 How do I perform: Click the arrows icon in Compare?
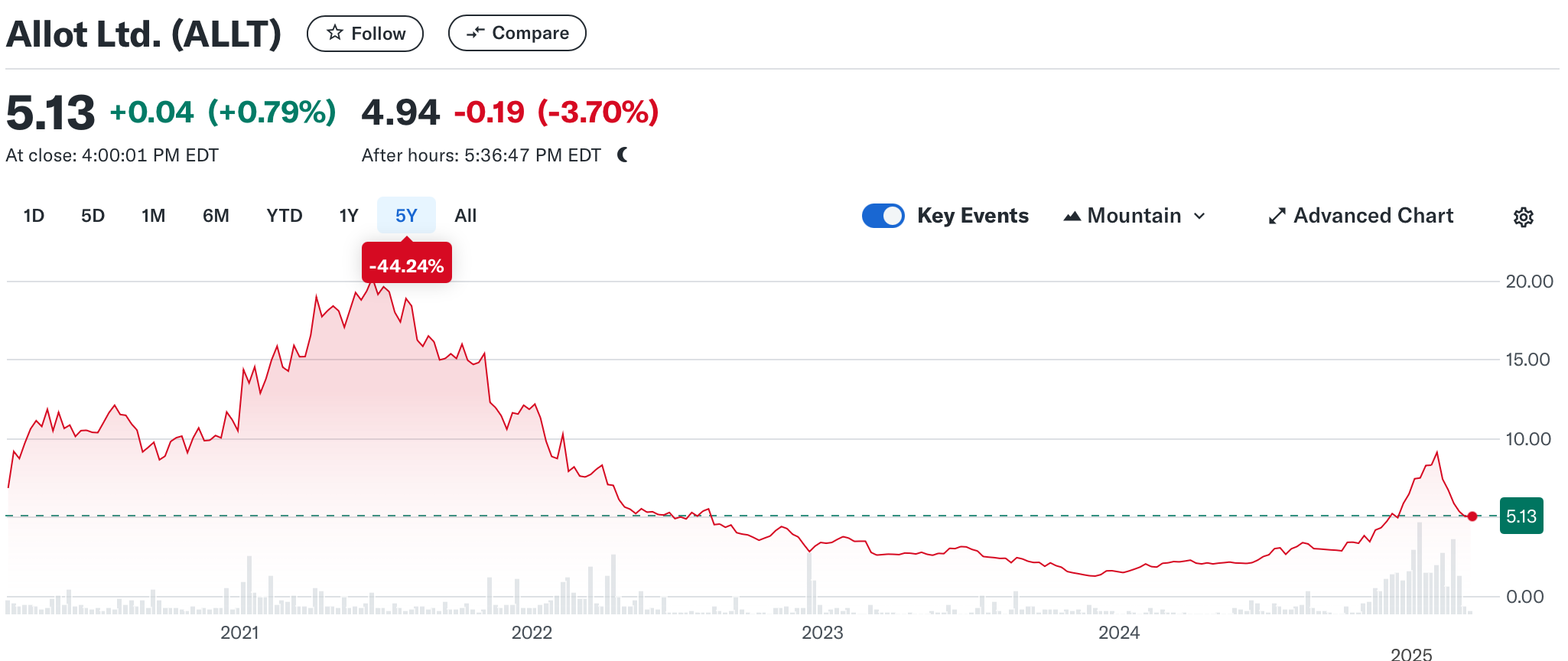click(x=476, y=33)
